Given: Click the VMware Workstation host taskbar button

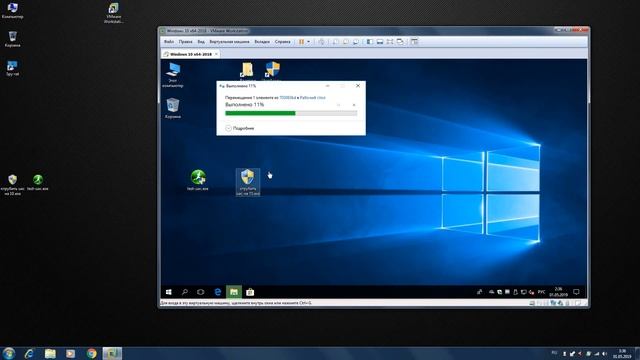Looking at the screenshot, I should click(x=112, y=353).
